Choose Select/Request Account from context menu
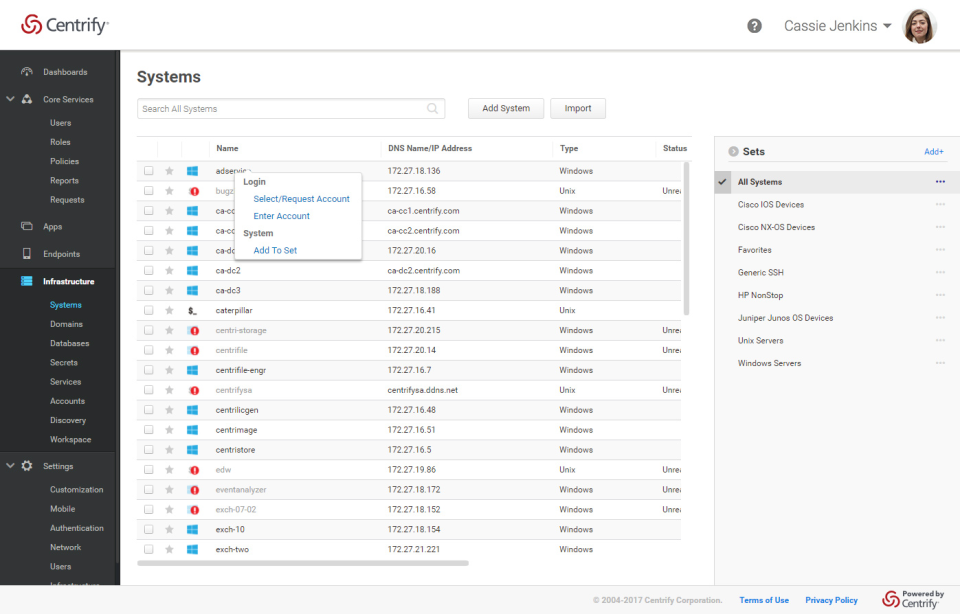 [x=301, y=199]
